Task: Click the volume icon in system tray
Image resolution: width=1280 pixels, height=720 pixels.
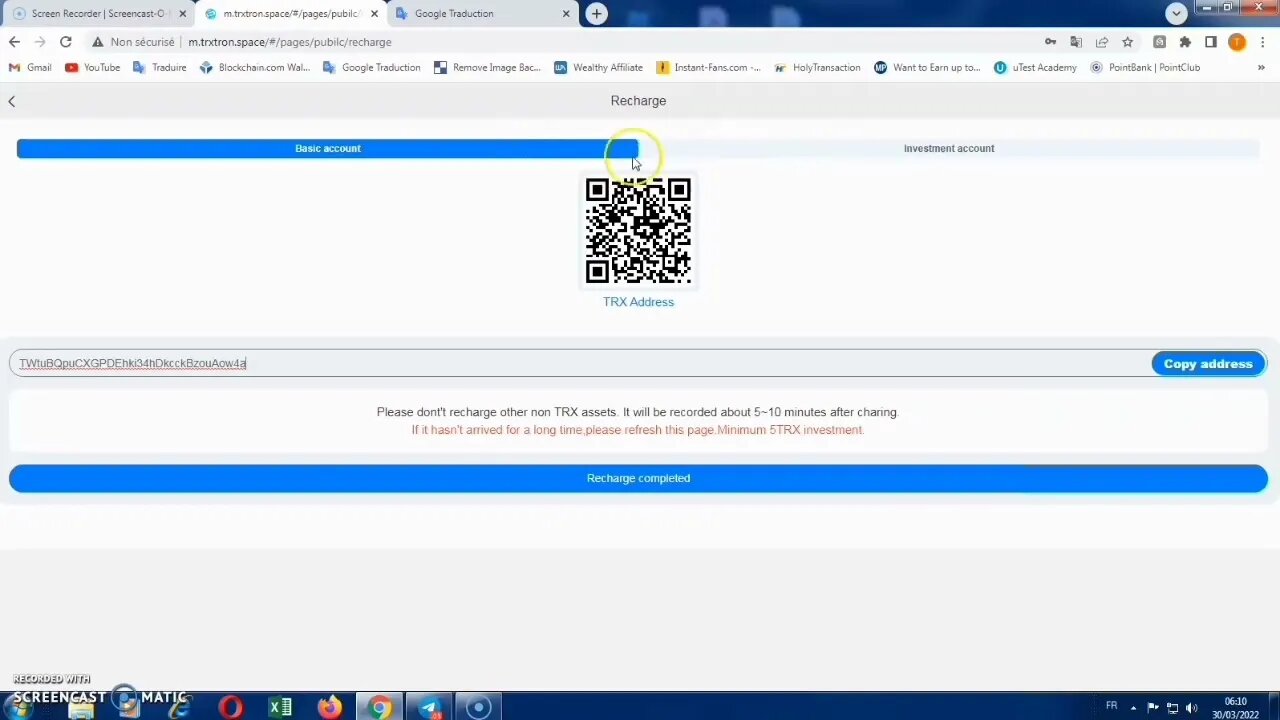Action: point(1191,708)
